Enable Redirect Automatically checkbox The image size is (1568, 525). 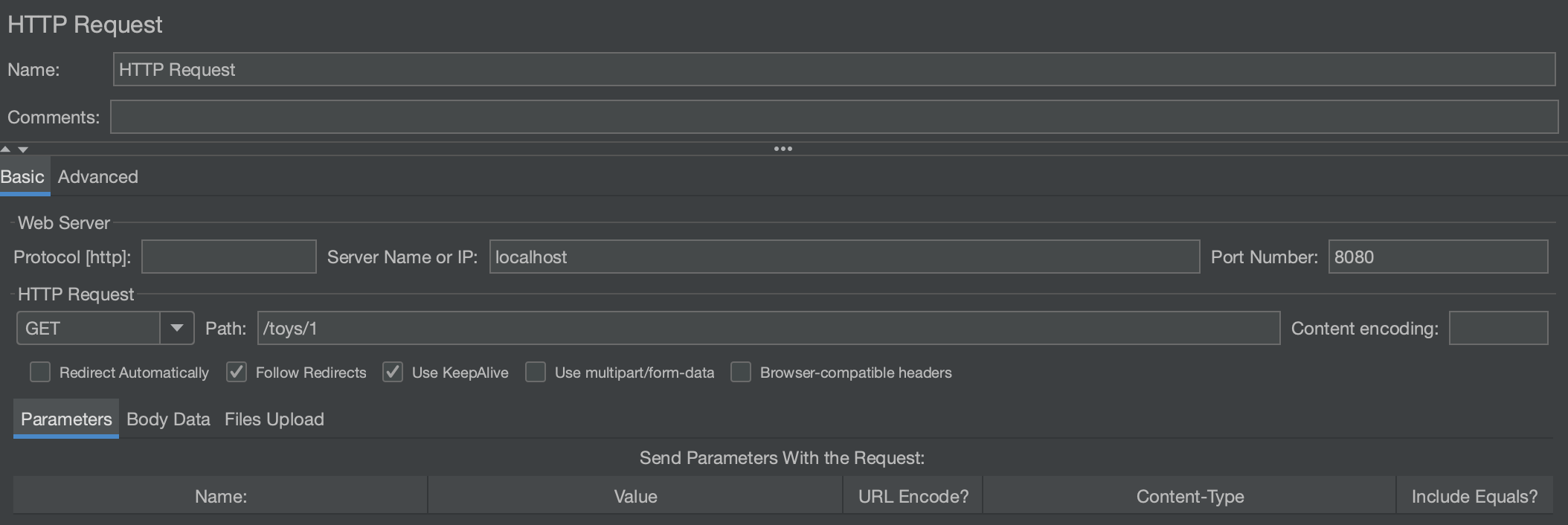40,372
